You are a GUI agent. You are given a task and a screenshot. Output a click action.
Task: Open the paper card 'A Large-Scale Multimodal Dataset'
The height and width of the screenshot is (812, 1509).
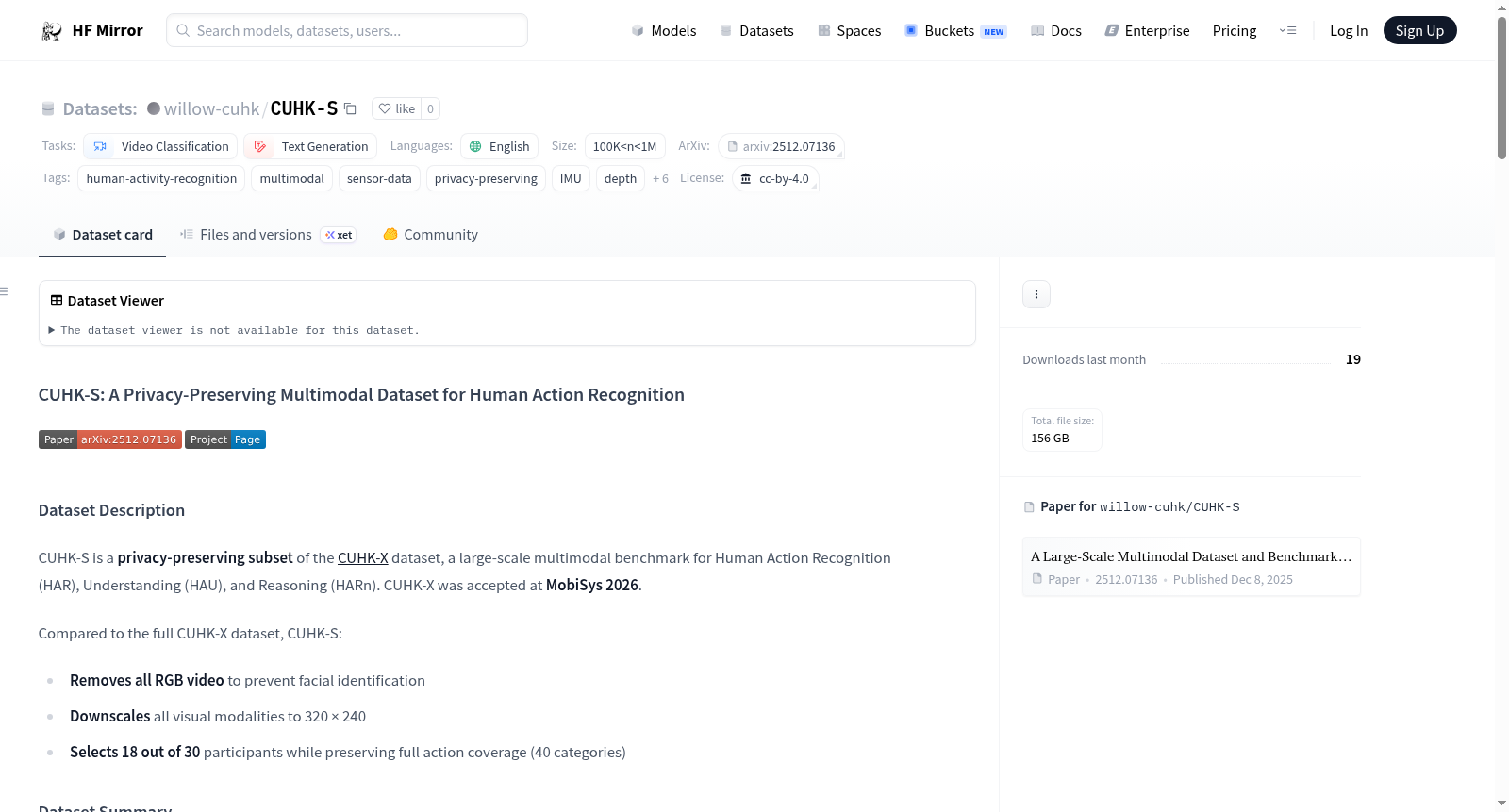point(1191,567)
